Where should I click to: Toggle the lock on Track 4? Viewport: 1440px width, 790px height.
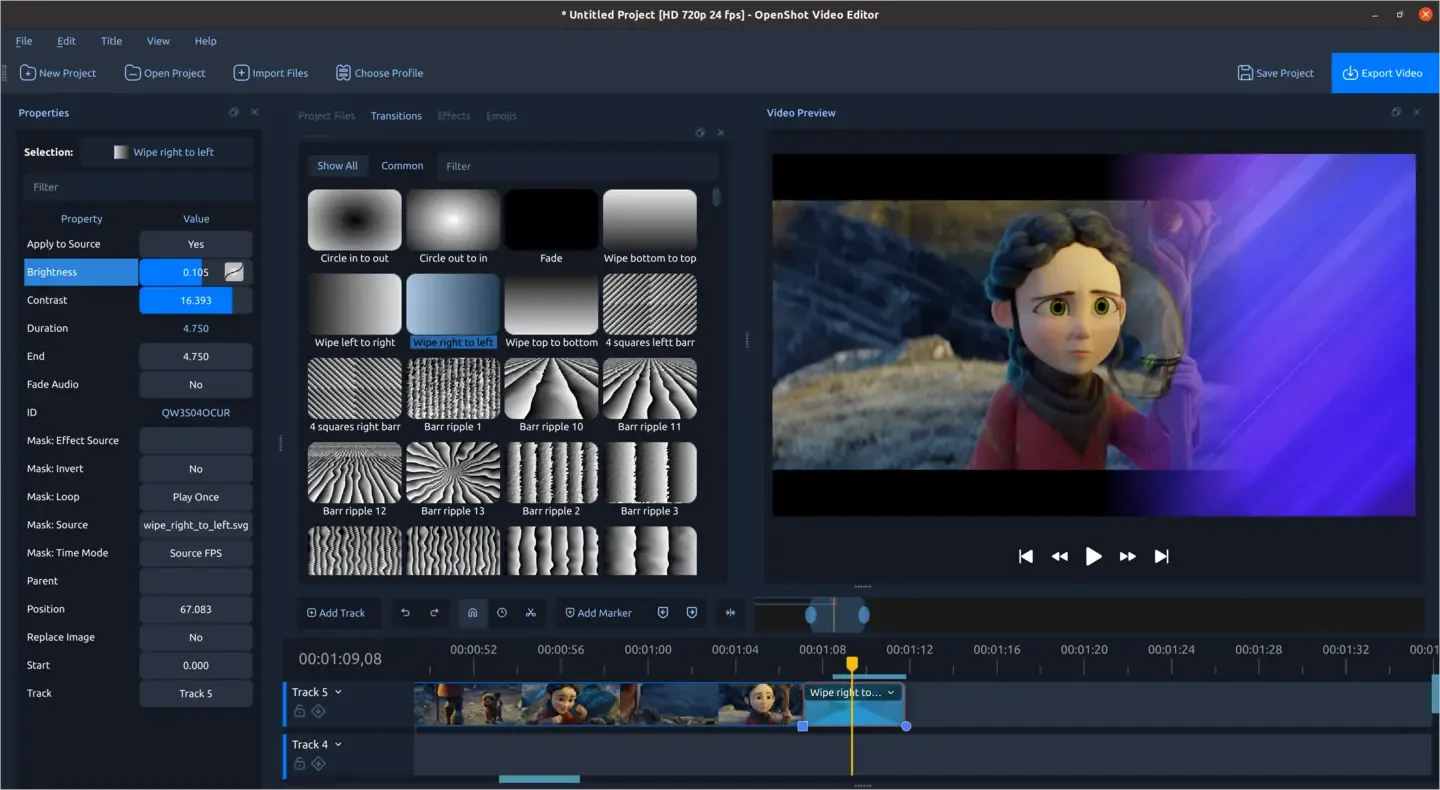click(299, 764)
